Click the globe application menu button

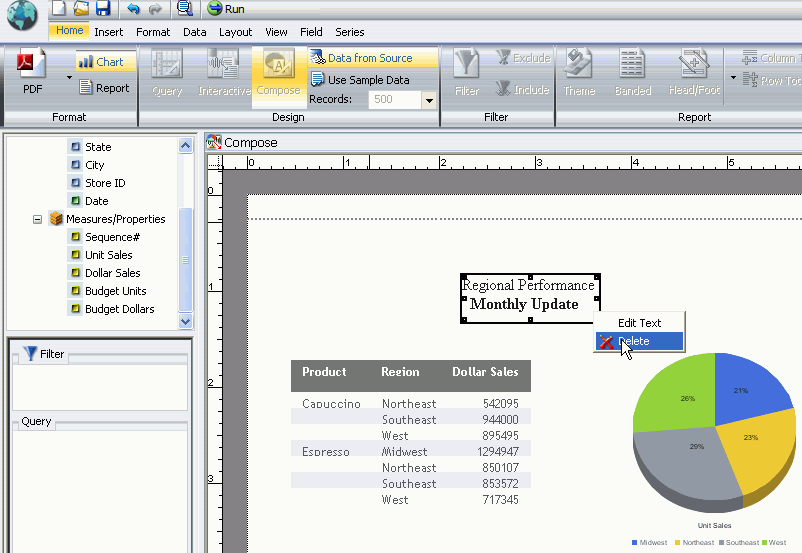(x=21, y=14)
